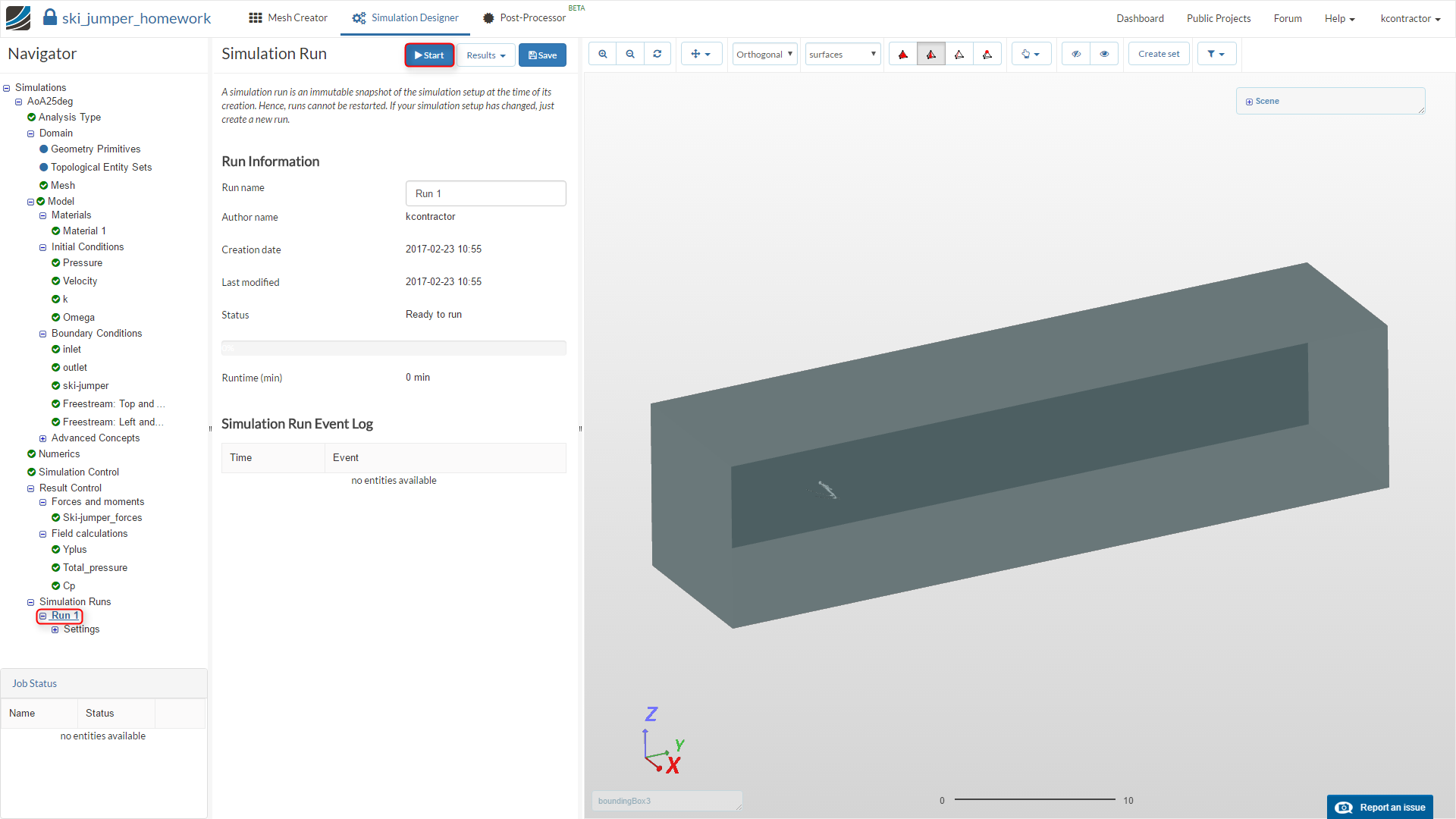The height and width of the screenshot is (819, 1456).
Task: Open the surfaces selection mode dropdown
Action: pos(843,54)
